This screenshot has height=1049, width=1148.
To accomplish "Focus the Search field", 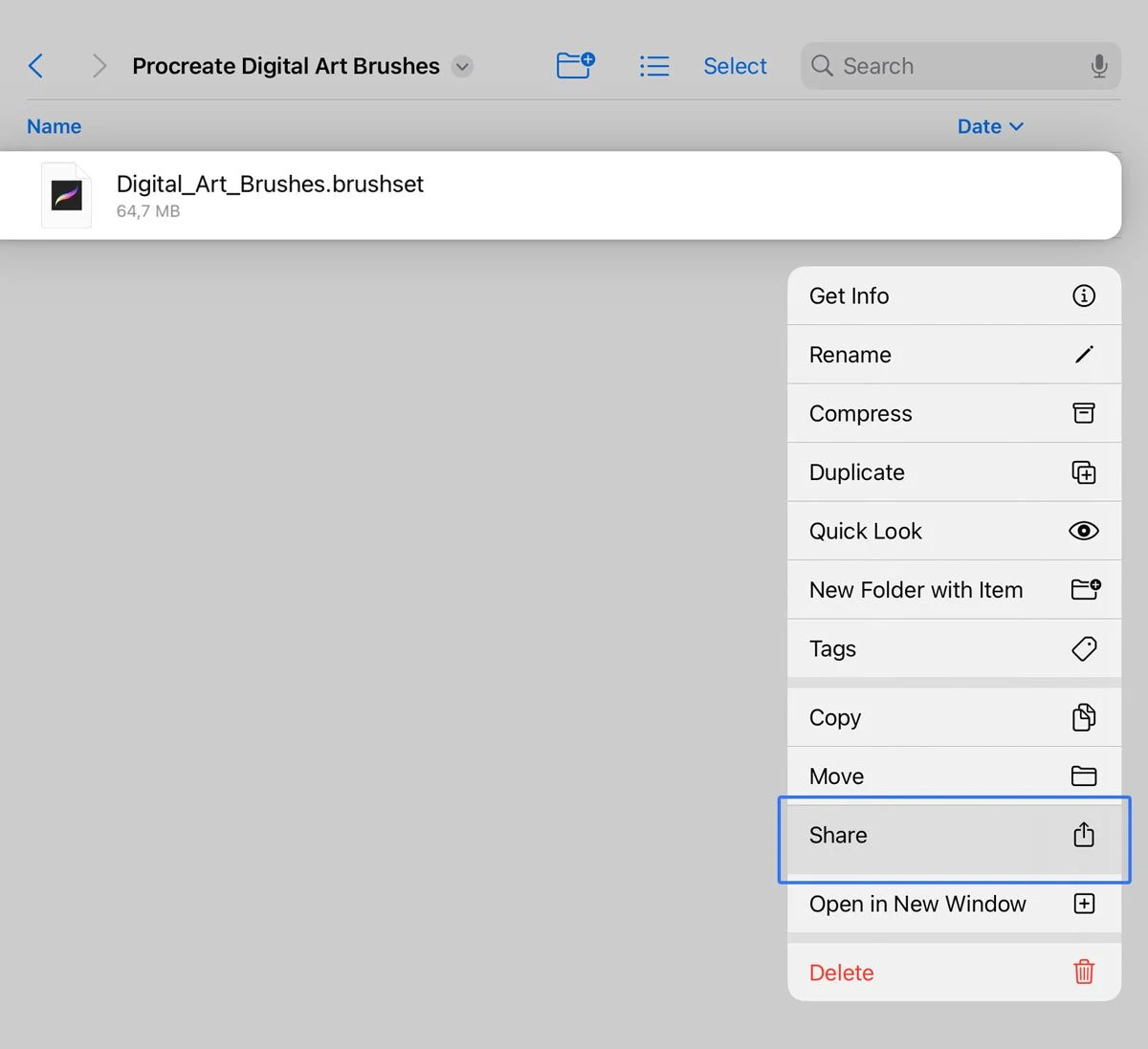I will pyautogui.click(x=960, y=66).
